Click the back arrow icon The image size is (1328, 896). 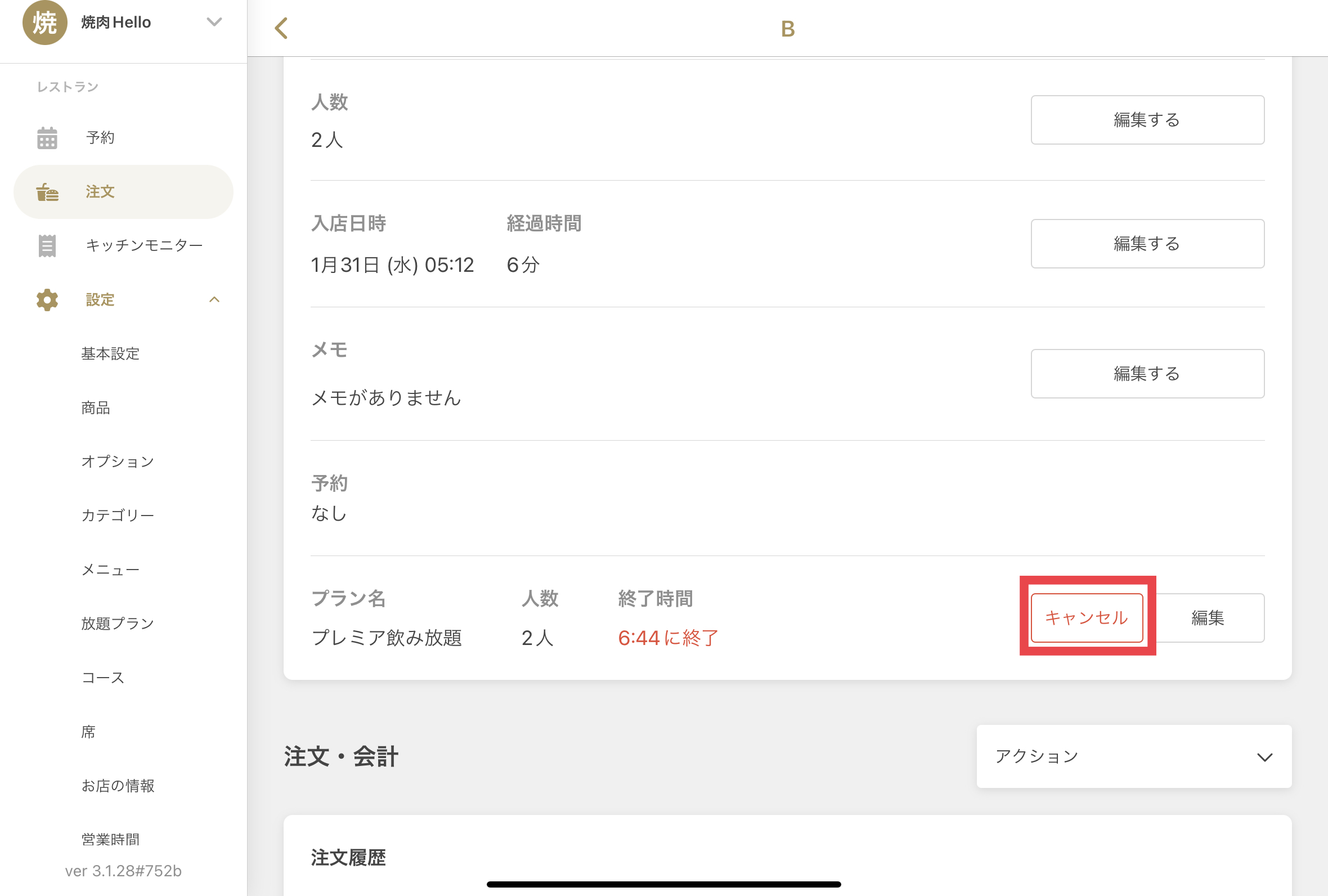click(281, 28)
